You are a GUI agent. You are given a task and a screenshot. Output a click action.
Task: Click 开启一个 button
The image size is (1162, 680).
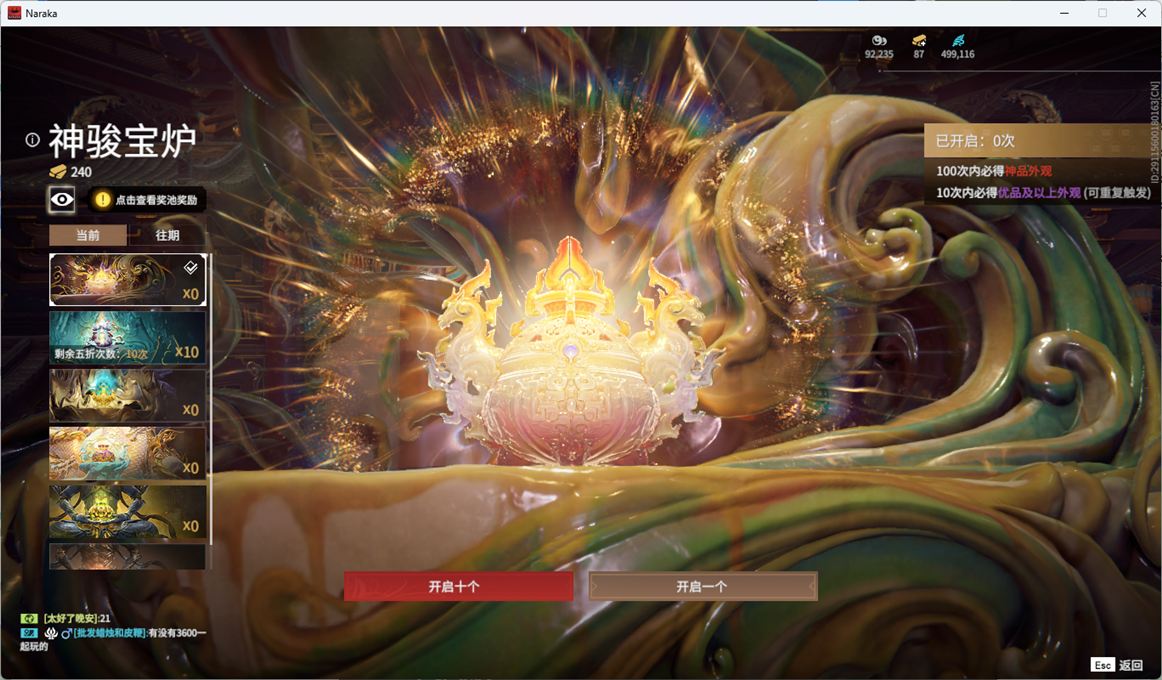coord(703,586)
